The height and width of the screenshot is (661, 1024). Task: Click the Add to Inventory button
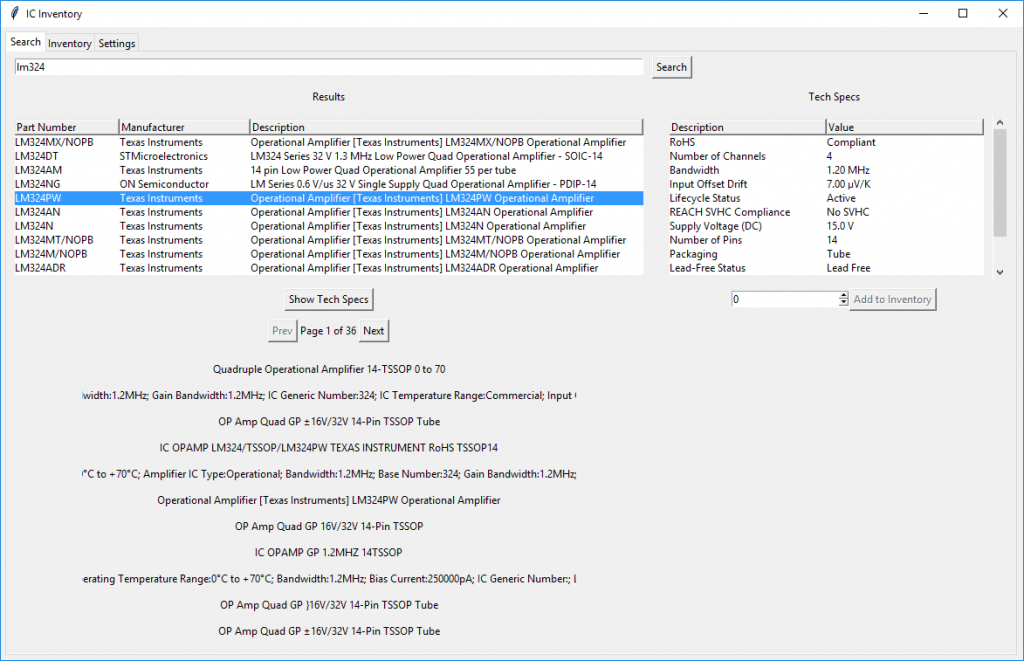[892, 299]
